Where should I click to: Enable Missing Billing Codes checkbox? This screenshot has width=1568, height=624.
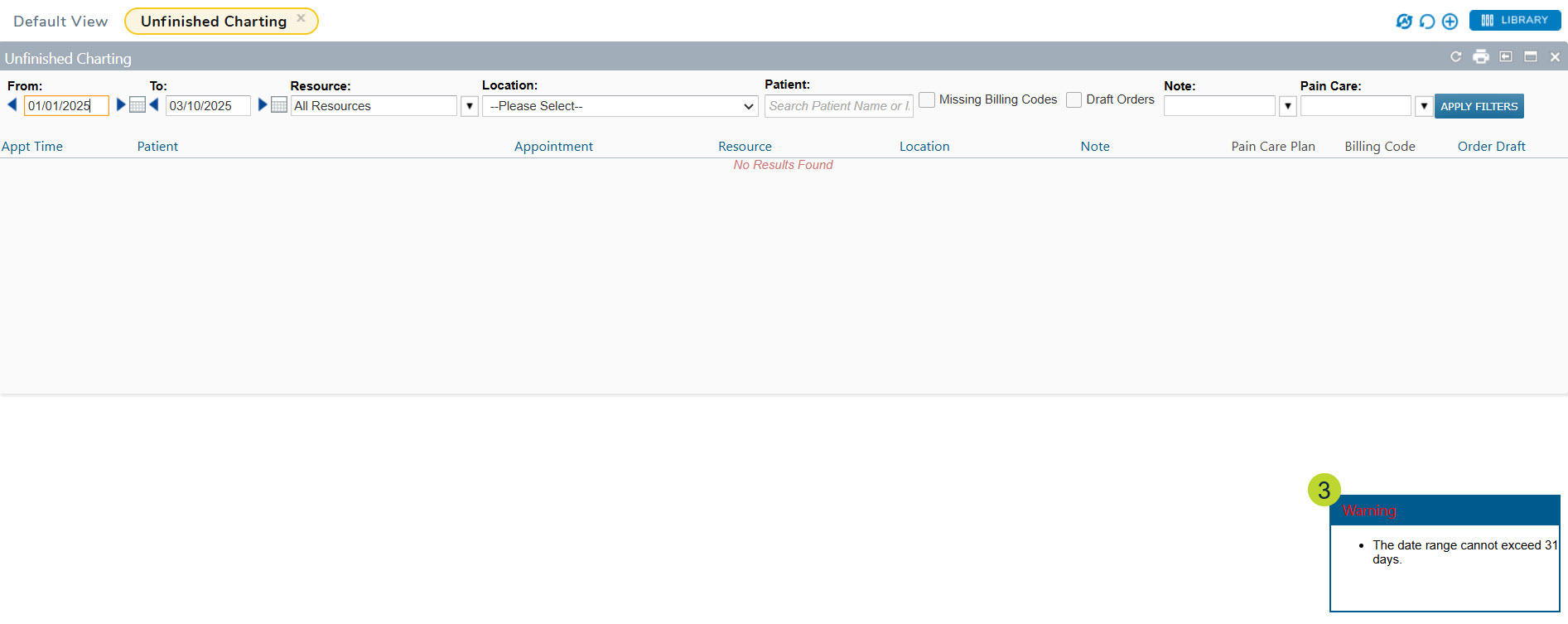927,99
